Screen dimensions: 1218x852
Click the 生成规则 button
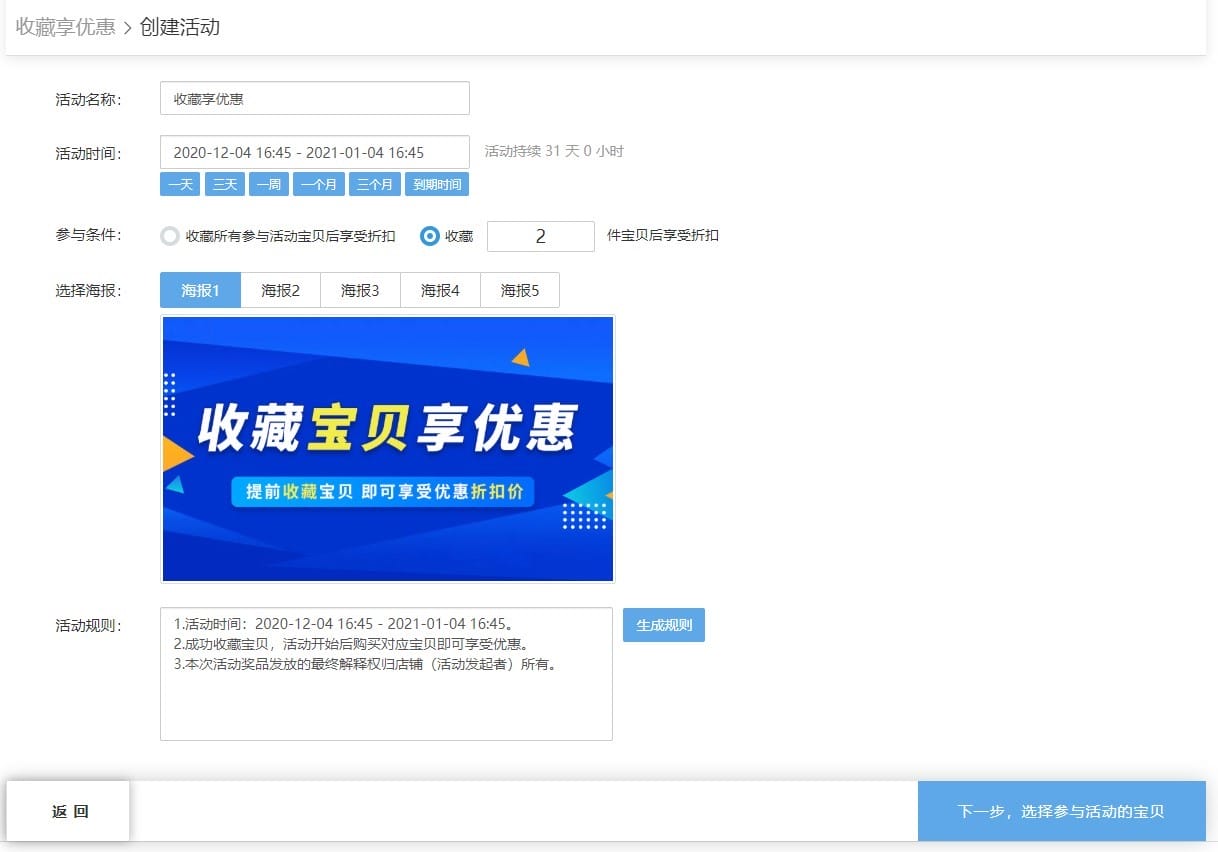[663, 624]
